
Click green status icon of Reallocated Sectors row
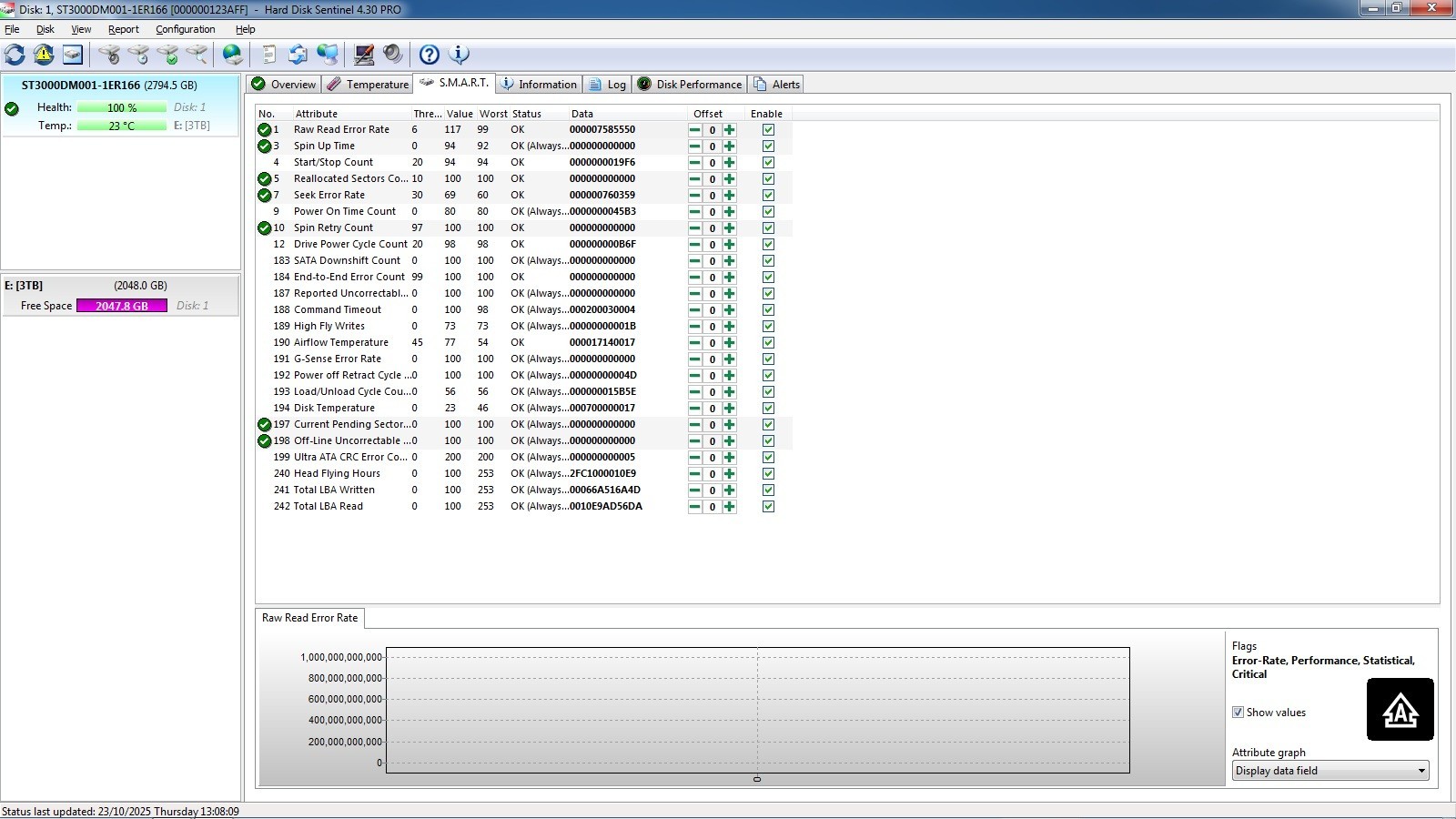(x=265, y=179)
